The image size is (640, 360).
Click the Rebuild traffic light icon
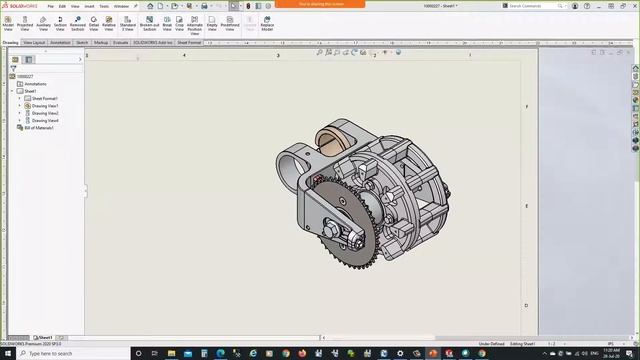(248, 6)
